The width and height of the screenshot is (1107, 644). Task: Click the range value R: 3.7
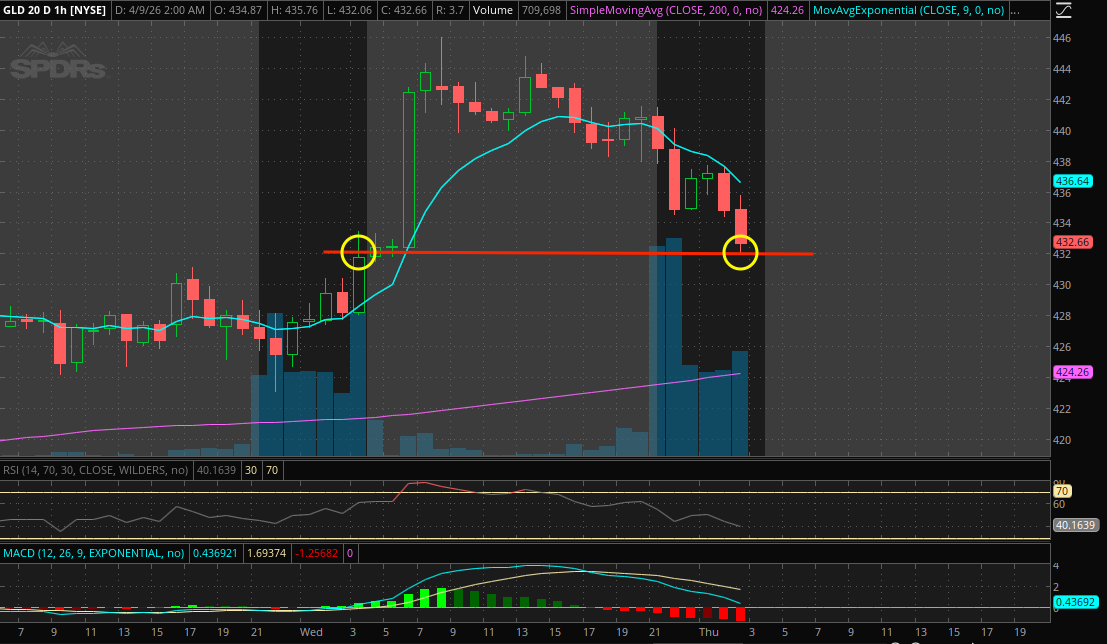tap(449, 10)
